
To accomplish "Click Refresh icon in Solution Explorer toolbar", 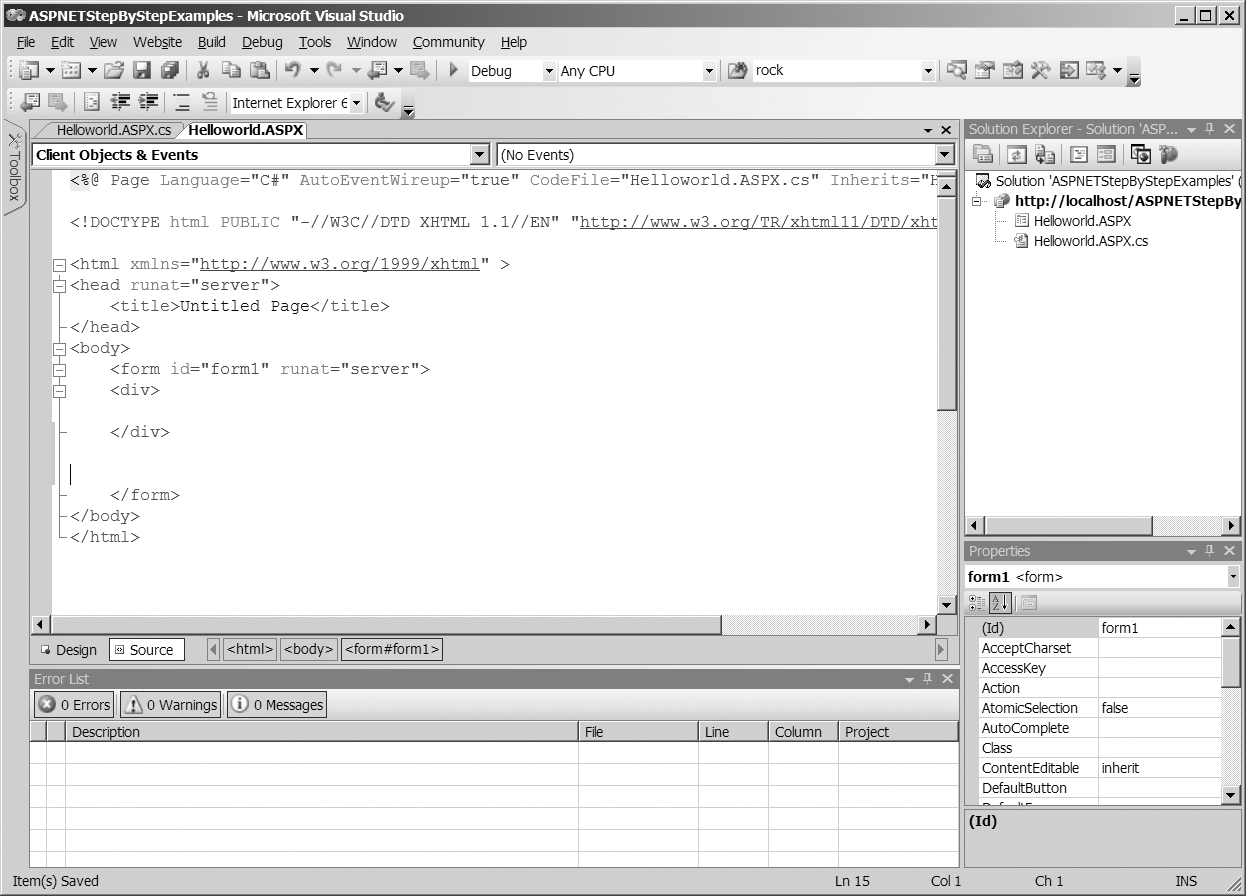I will [x=1017, y=154].
